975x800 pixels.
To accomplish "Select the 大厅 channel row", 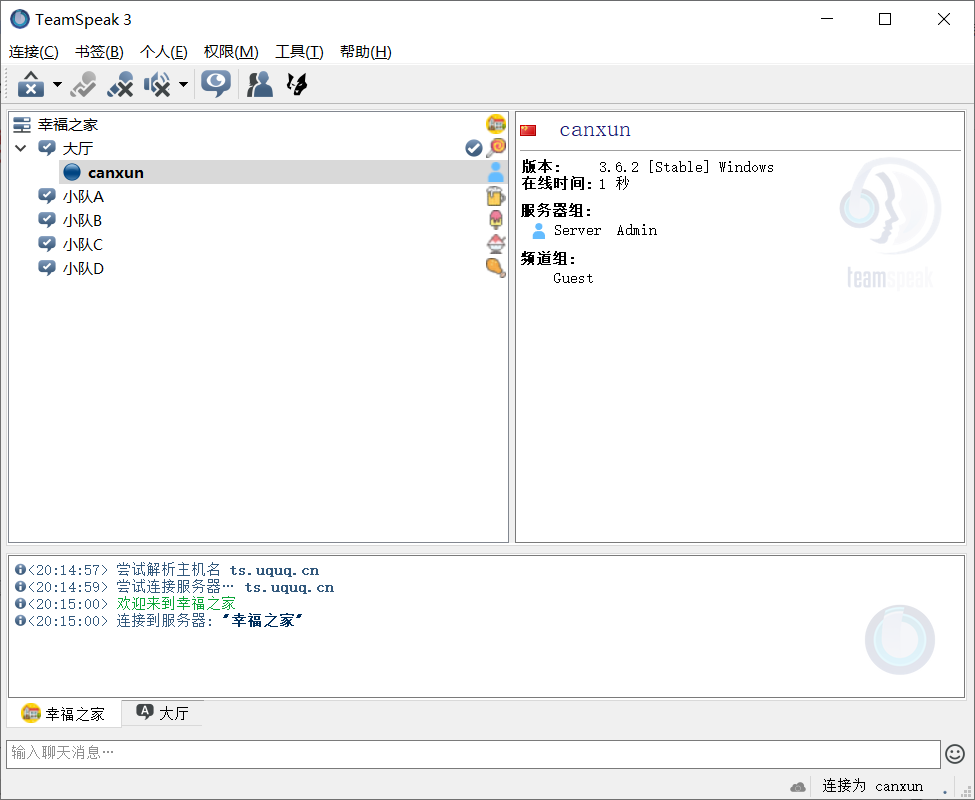I will (x=258, y=149).
